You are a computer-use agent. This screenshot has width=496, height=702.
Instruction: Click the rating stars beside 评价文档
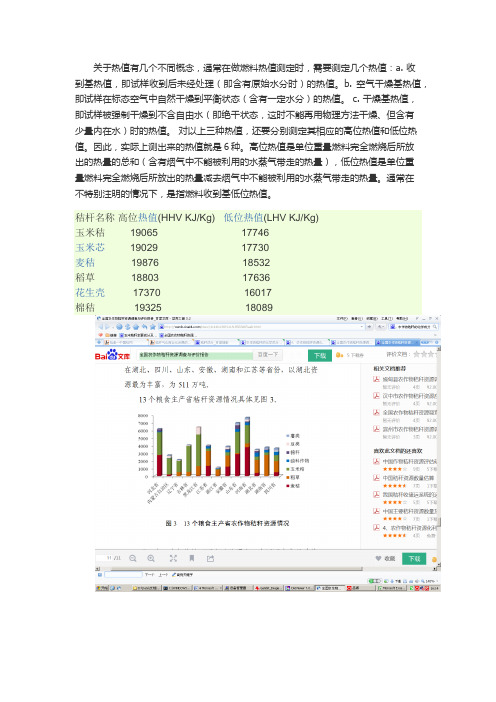423,354
